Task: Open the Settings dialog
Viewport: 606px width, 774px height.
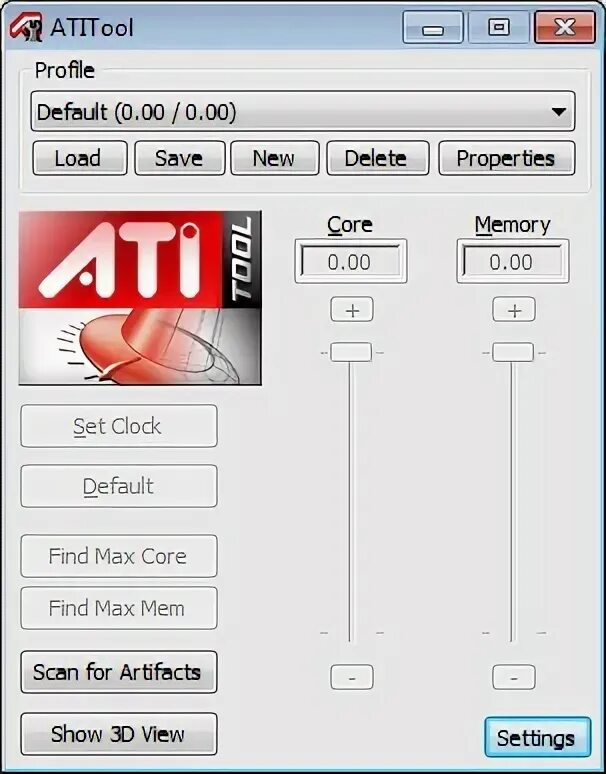Action: (x=535, y=739)
